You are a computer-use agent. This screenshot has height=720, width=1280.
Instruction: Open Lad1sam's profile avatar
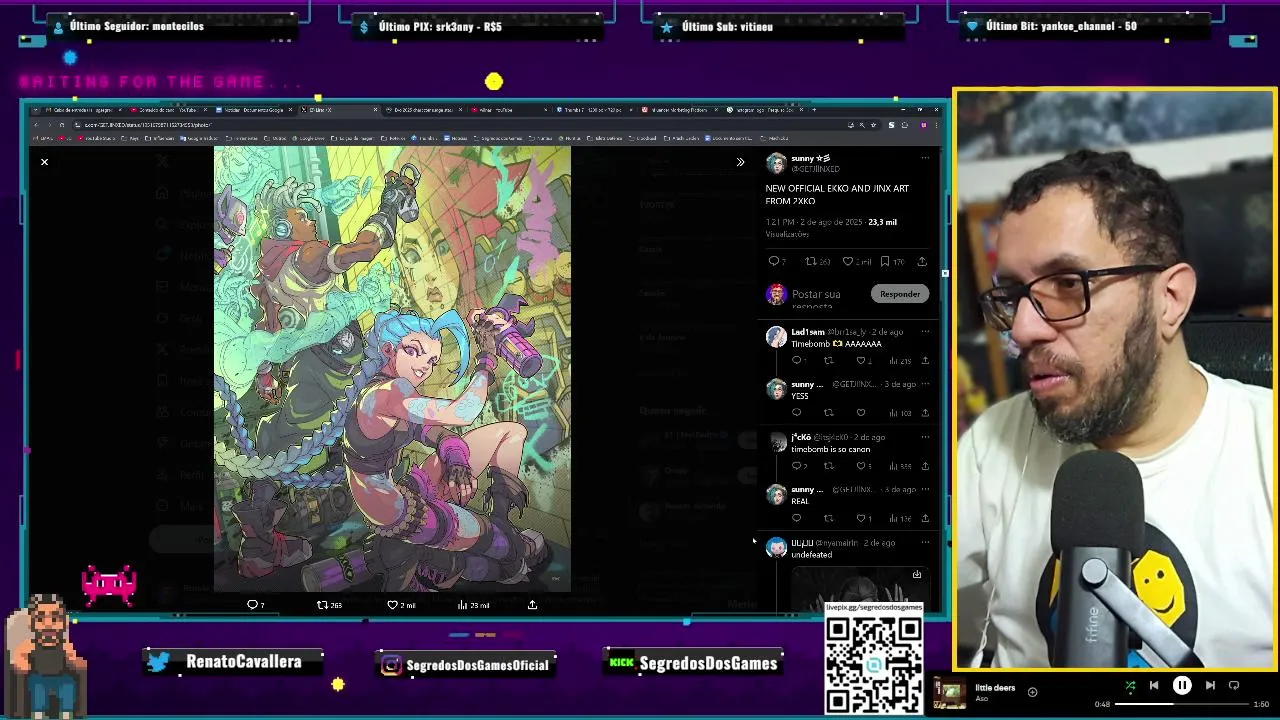pos(776,337)
